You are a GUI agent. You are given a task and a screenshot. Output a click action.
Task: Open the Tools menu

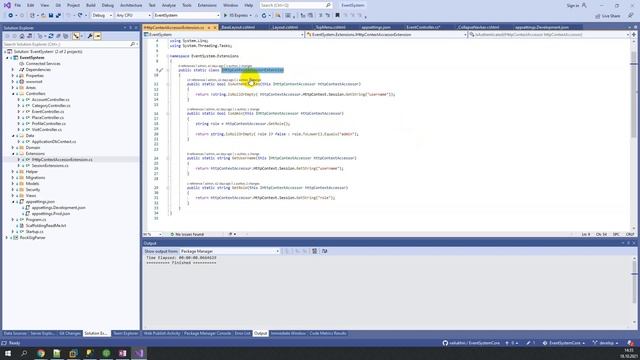pos(187,5)
